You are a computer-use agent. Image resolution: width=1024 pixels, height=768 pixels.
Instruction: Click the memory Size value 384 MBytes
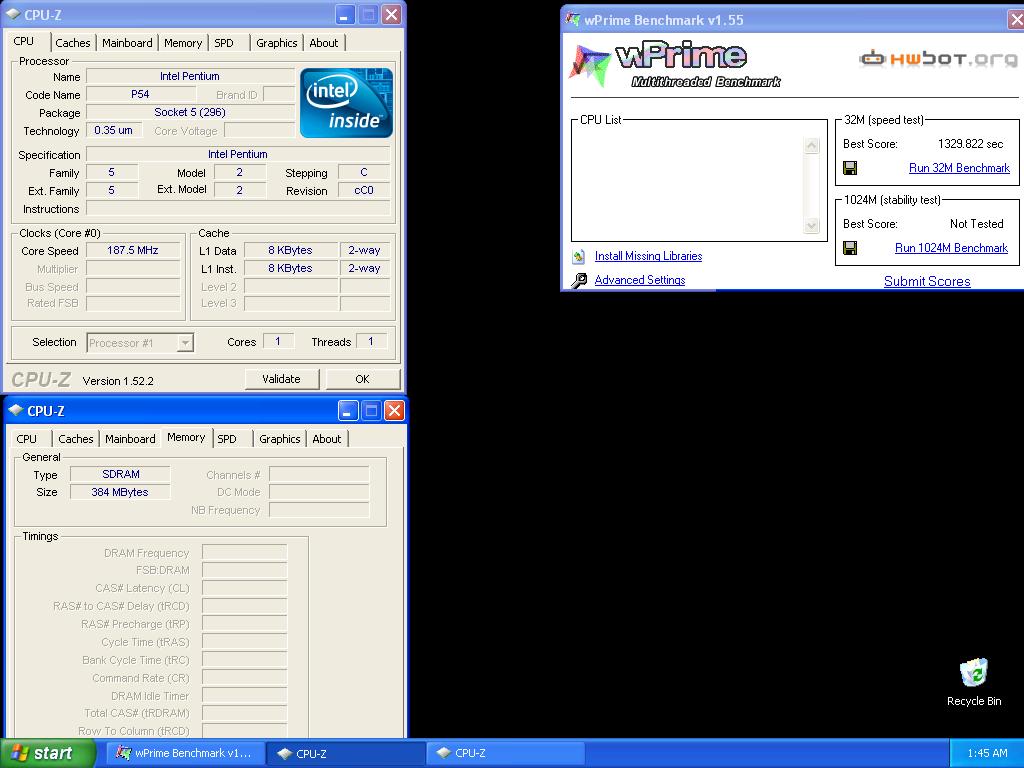121,492
